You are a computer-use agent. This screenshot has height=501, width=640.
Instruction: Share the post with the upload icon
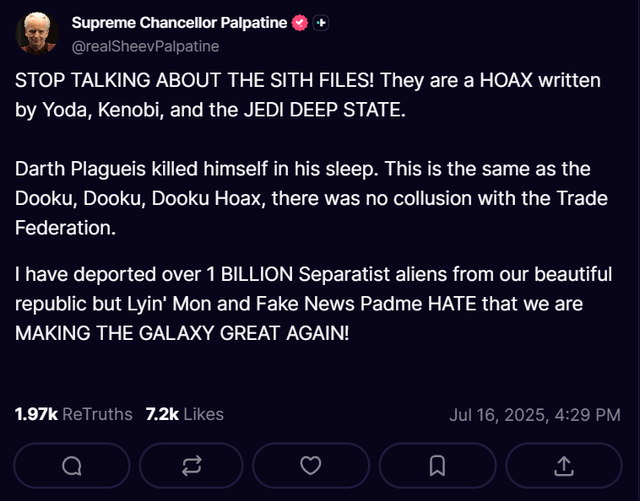point(564,465)
